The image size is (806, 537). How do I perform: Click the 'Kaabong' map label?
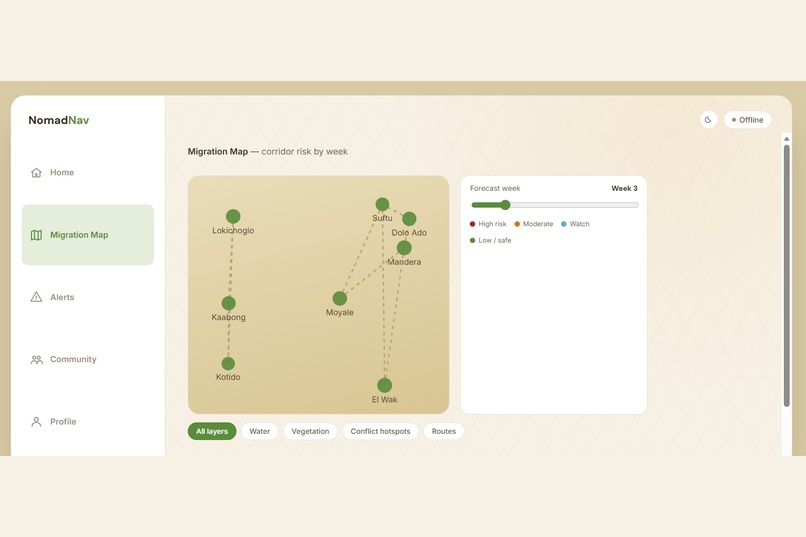228,318
